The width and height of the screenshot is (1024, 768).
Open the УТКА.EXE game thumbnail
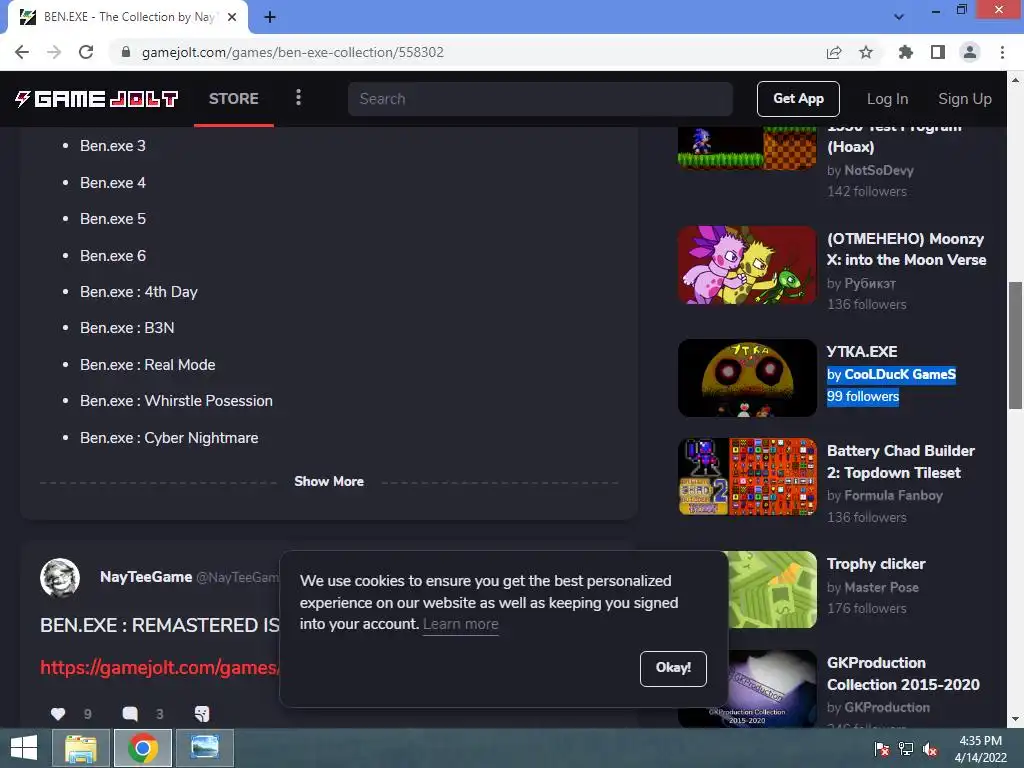[747, 378]
